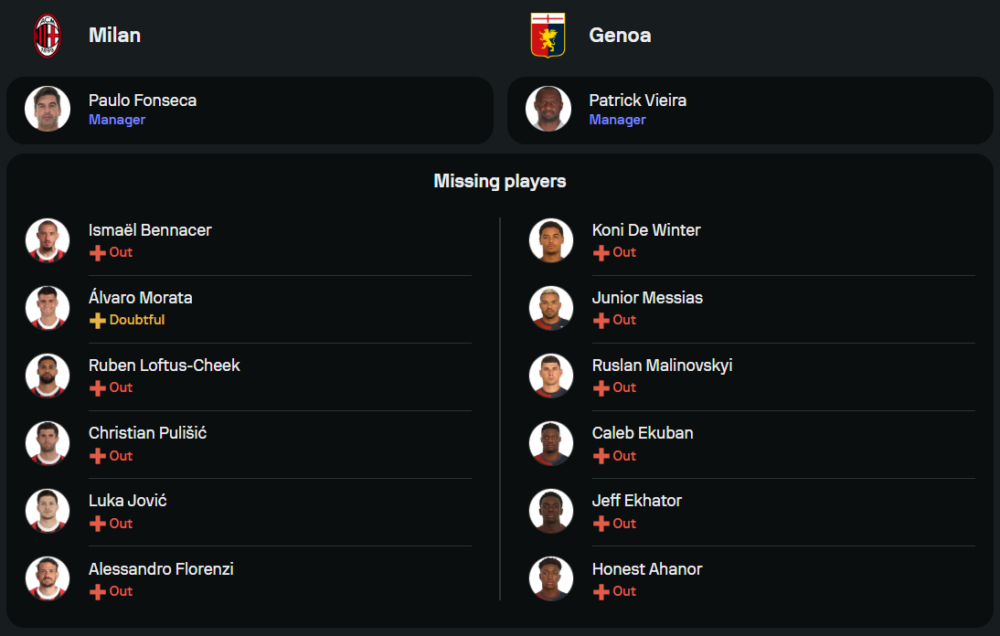The image size is (1000, 636).
Task: Select Jeff Ekhator's name
Action: click(637, 501)
